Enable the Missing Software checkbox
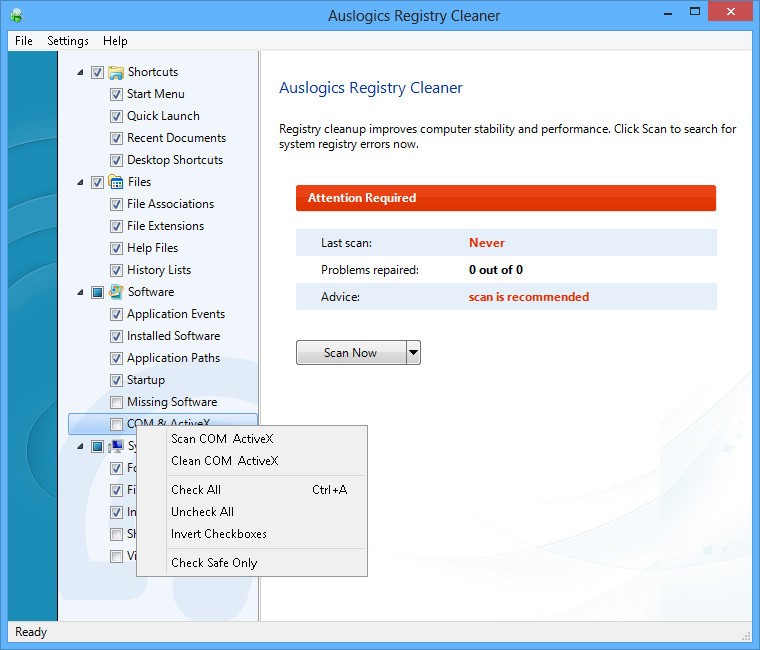 (116, 402)
